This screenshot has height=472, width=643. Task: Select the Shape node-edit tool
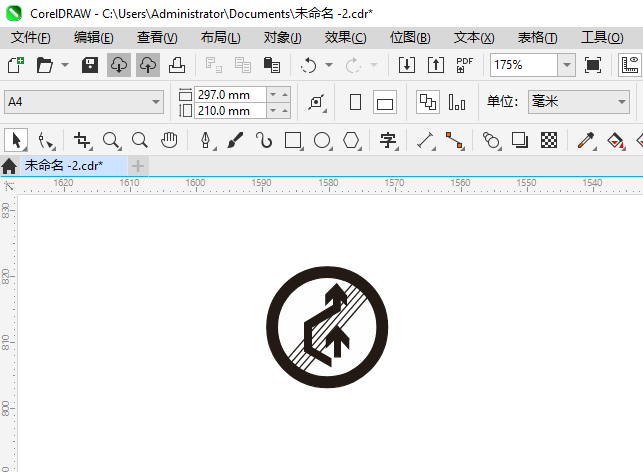46,140
